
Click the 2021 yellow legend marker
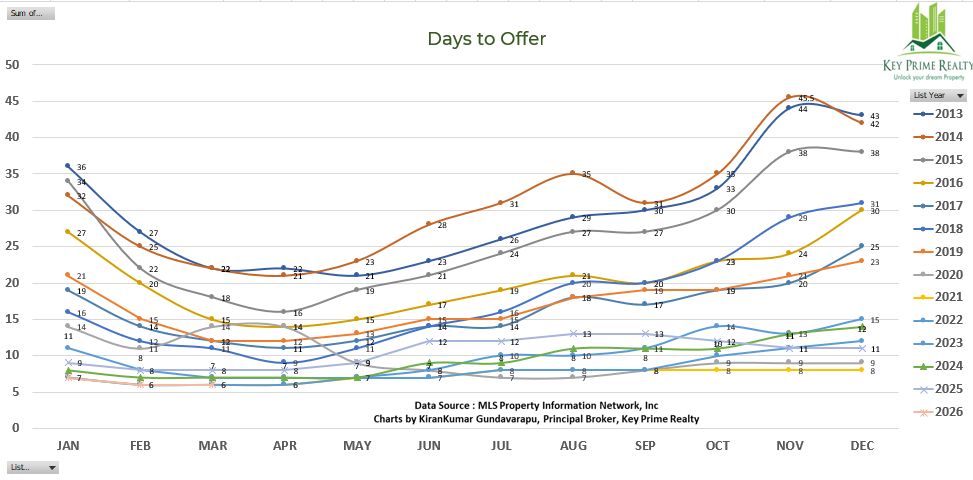924,297
